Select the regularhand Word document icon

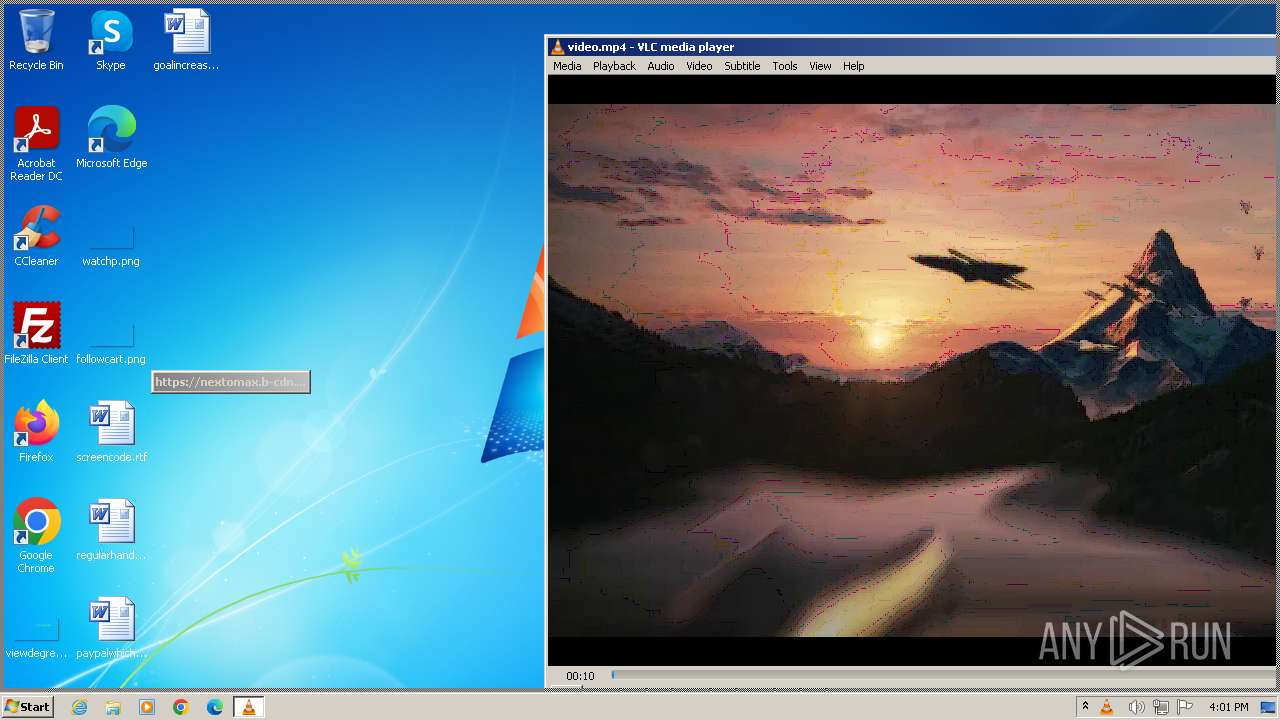tap(111, 530)
